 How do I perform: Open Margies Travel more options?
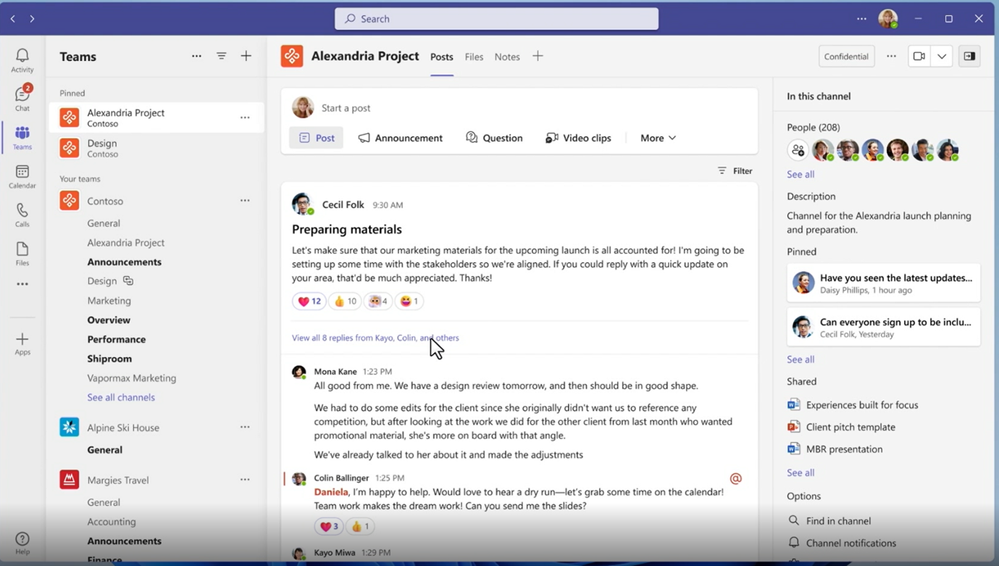click(x=245, y=479)
